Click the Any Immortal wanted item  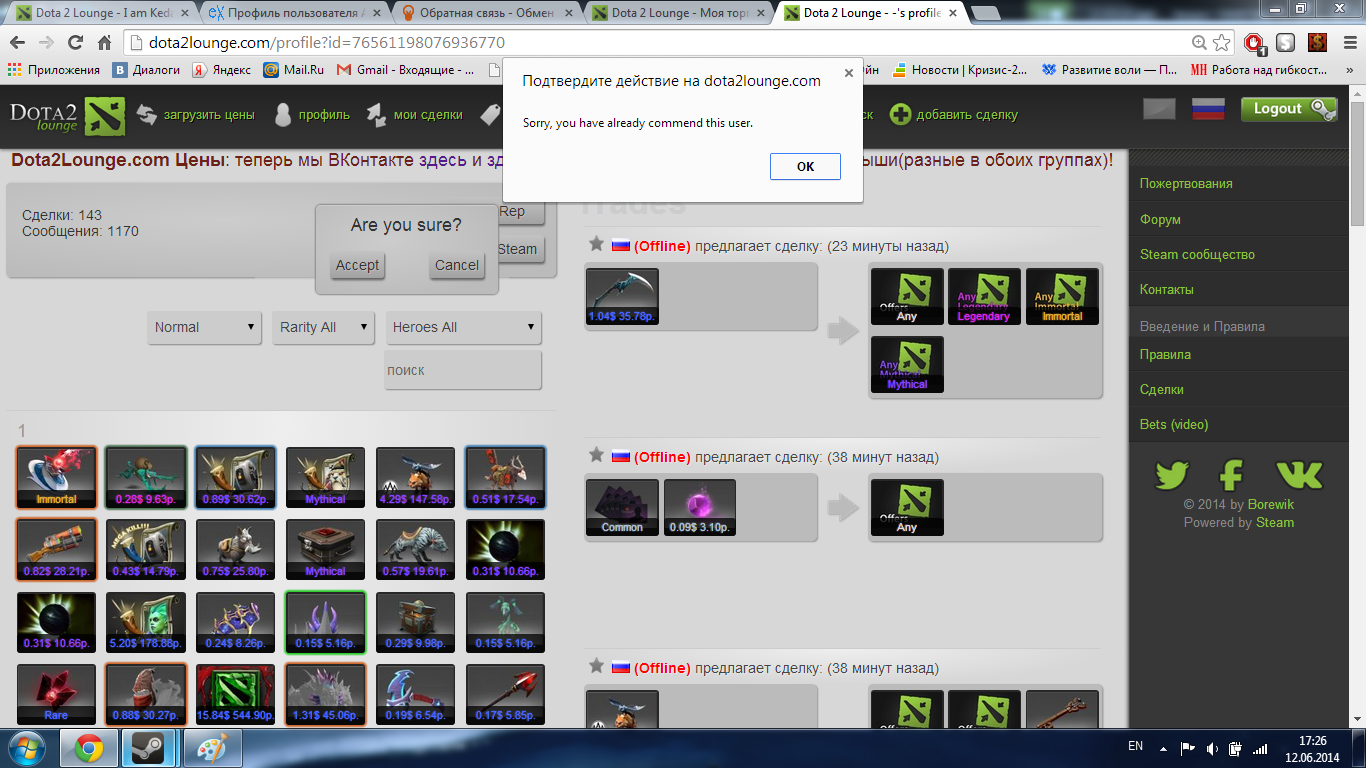click(x=1062, y=296)
